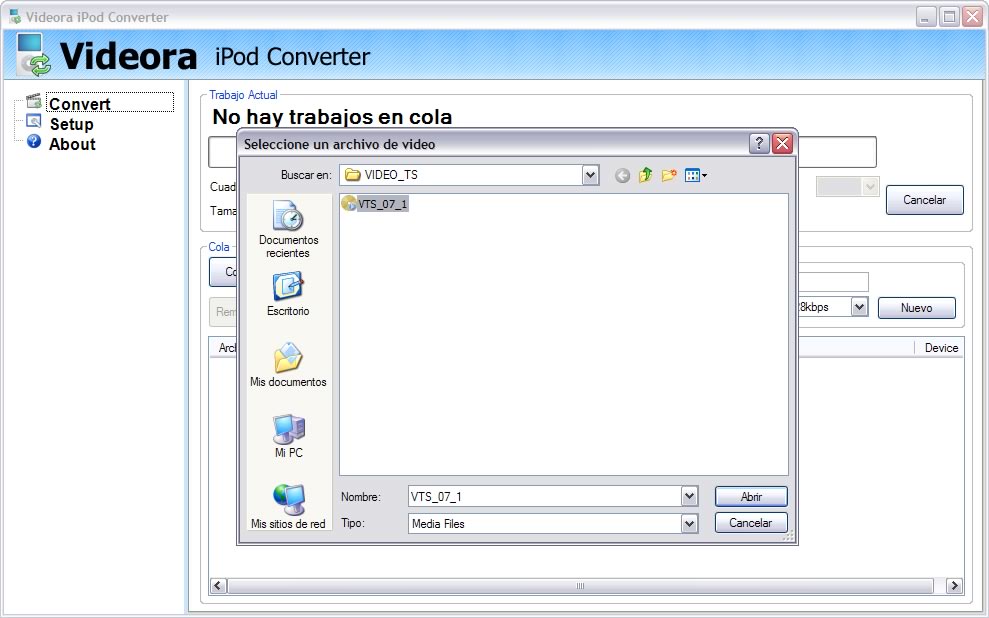Open the View menu icon in dialog
The image size is (989, 618).
point(696,175)
